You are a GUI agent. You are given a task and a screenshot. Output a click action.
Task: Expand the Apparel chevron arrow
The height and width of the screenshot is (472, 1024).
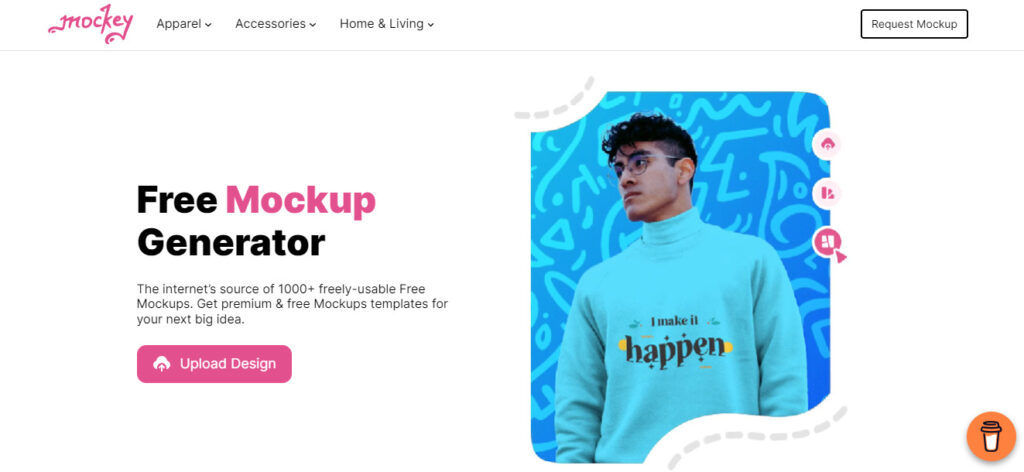click(x=208, y=25)
